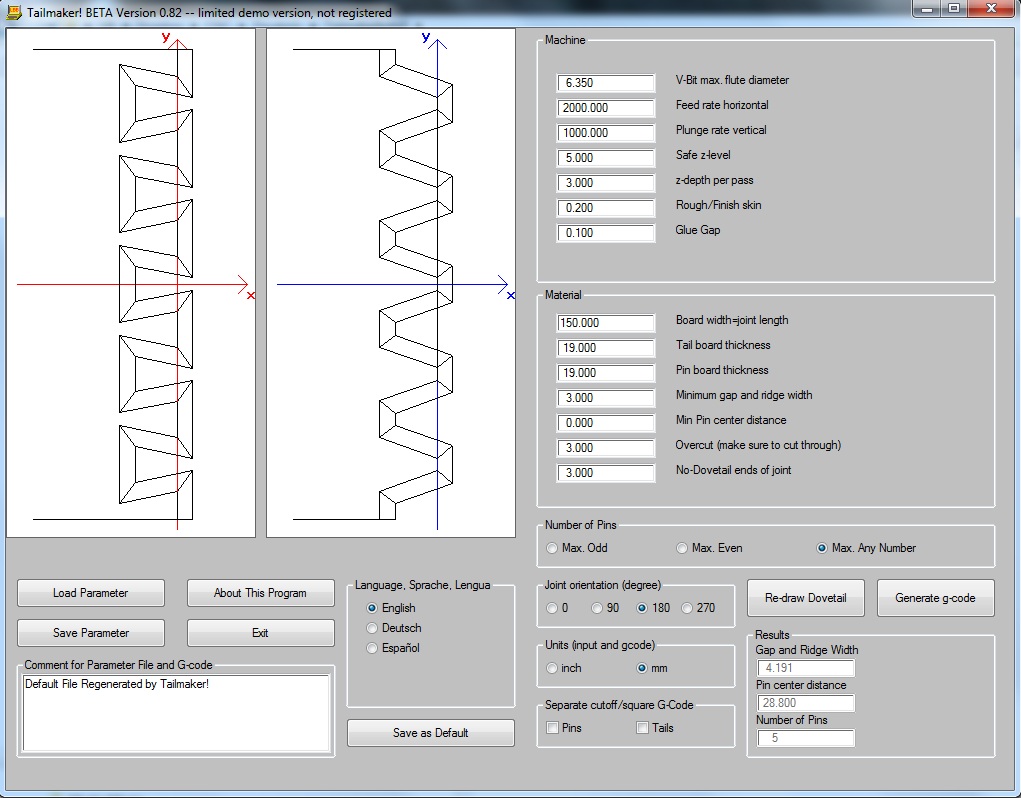Enable separate cutoff G-code for Pins
This screenshot has height=798, width=1021.
553,728
